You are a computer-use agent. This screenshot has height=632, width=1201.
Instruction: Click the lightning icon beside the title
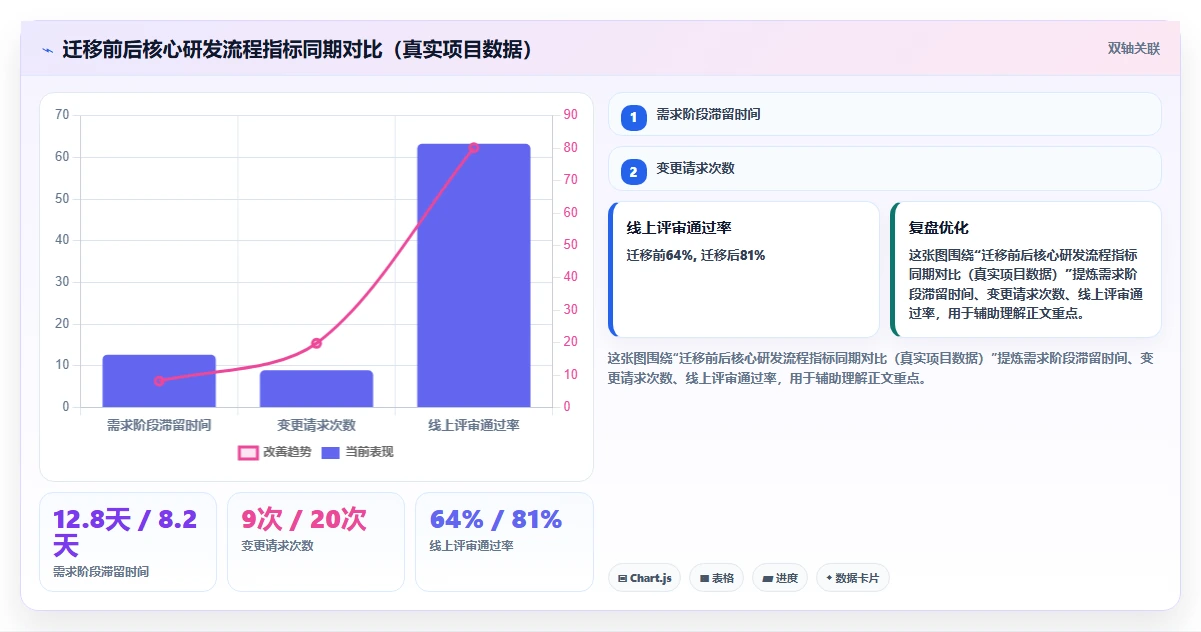(48, 50)
